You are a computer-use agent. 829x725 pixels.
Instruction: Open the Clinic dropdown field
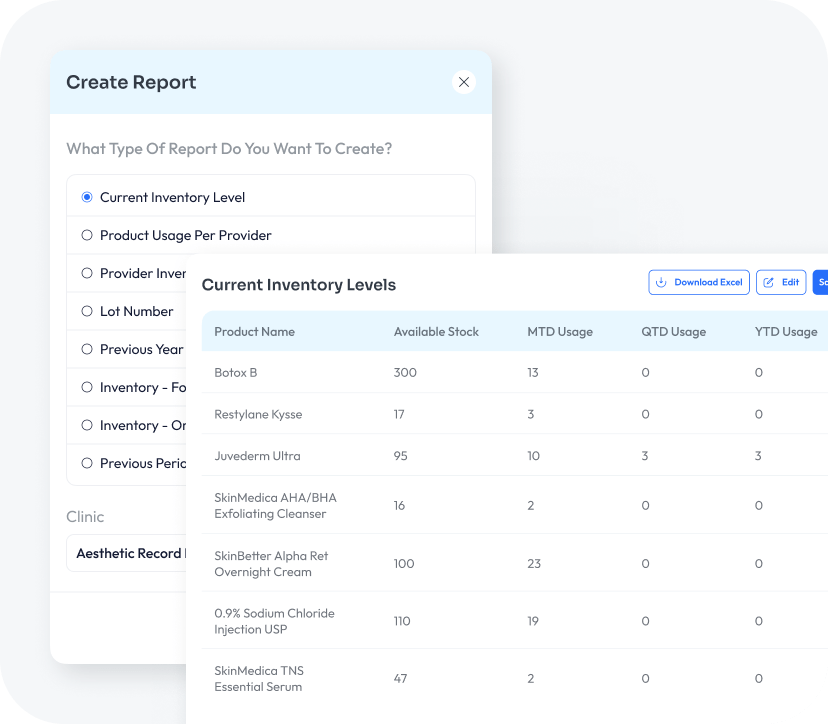pos(127,553)
